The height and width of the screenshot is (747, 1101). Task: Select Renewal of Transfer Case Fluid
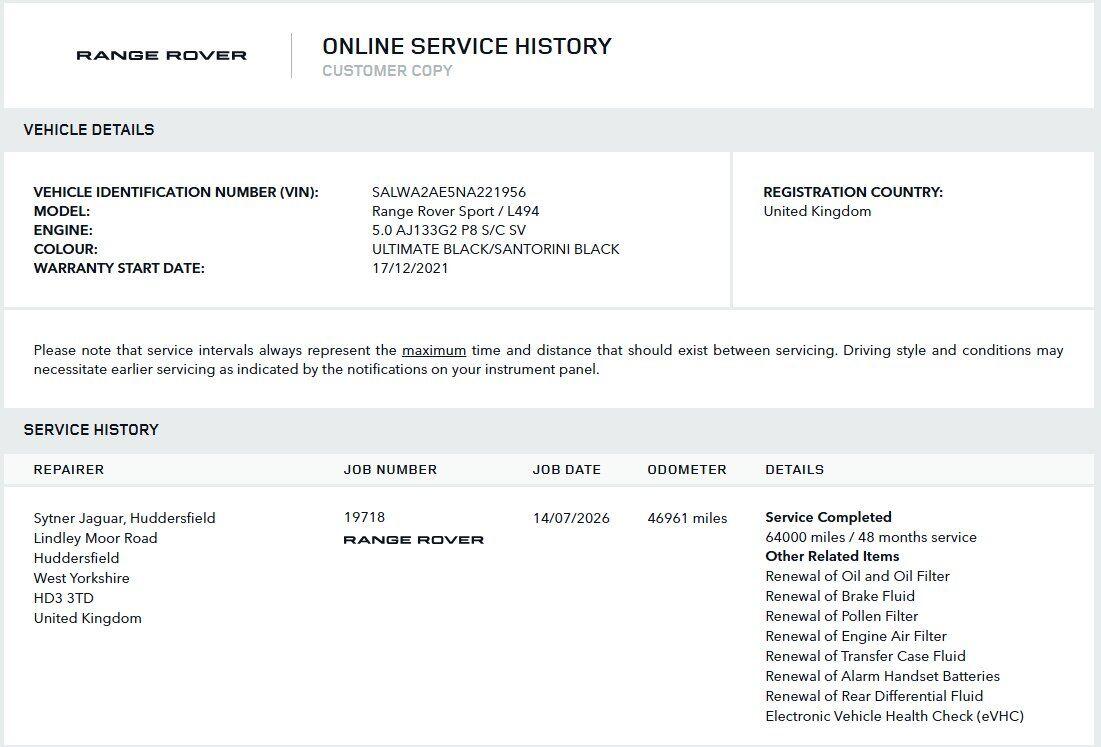coord(866,656)
